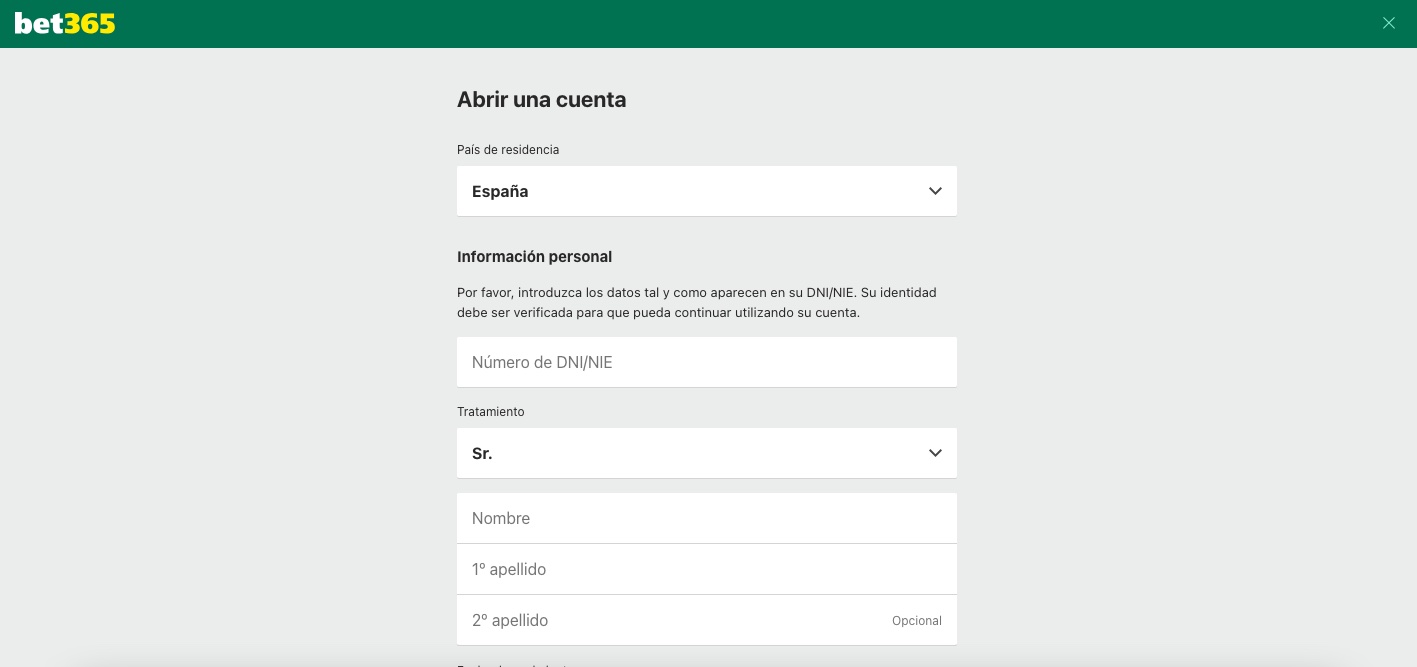Click the selected 'Sr.' title value
The image size is (1417, 667).
click(482, 454)
